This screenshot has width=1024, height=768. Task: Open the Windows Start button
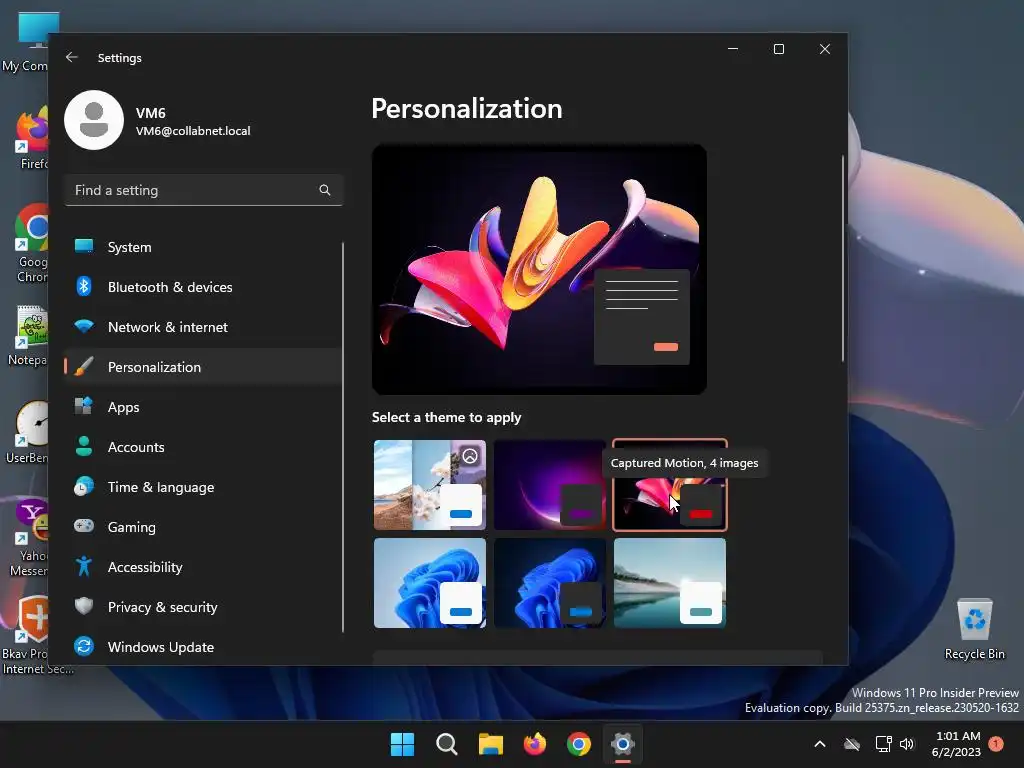point(402,744)
